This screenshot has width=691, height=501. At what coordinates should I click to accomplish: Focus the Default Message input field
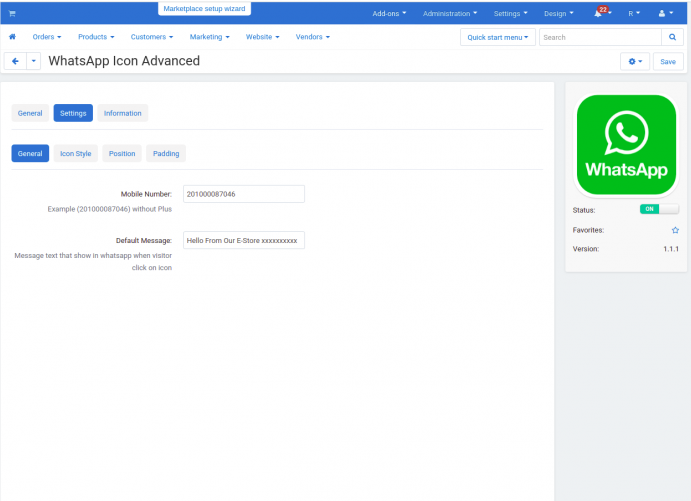click(244, 240)
